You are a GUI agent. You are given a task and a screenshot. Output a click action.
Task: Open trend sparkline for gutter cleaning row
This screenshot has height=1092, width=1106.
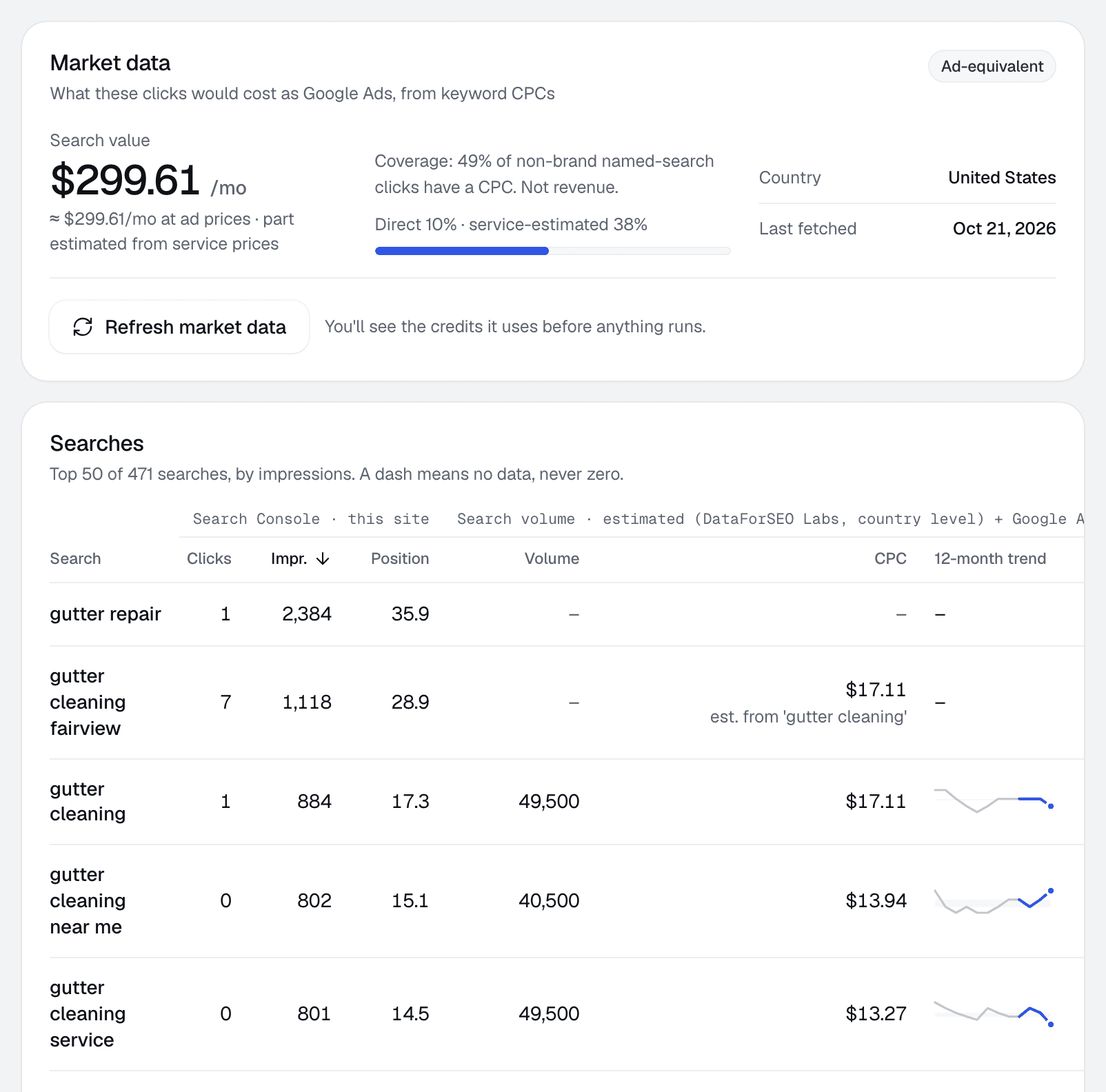[x=994, y=800]
